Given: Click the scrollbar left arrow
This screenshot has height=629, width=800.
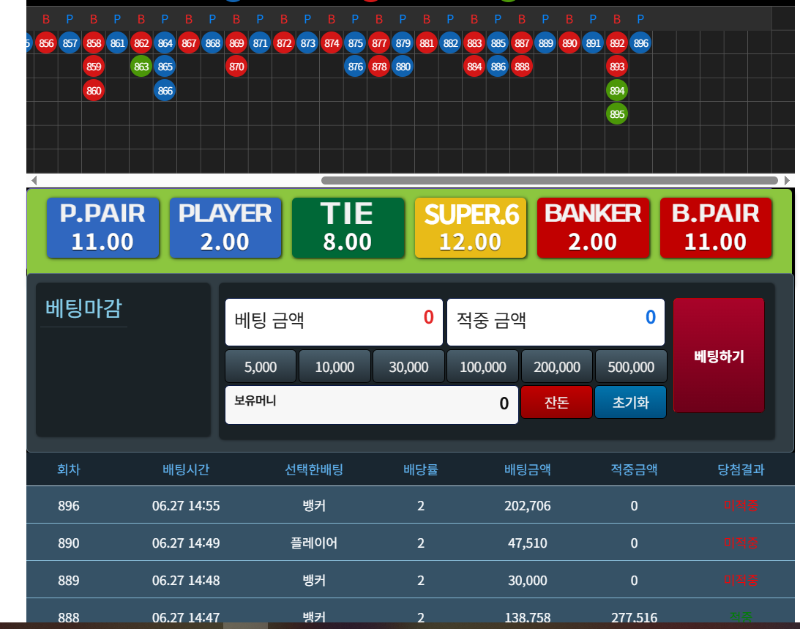Looking at the screenshot, I should tap(34, 181).
